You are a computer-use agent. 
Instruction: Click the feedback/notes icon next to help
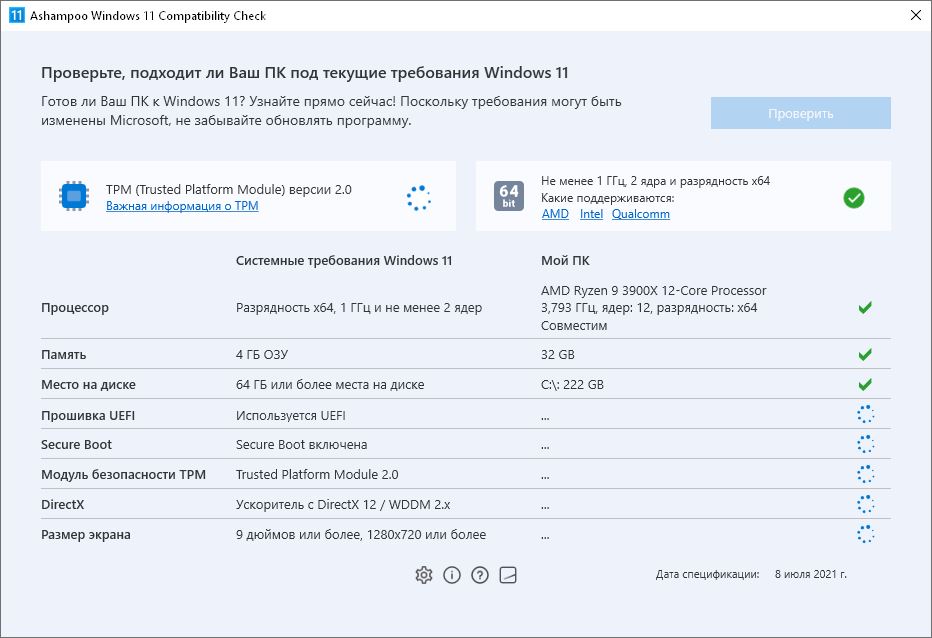[508, 575]
